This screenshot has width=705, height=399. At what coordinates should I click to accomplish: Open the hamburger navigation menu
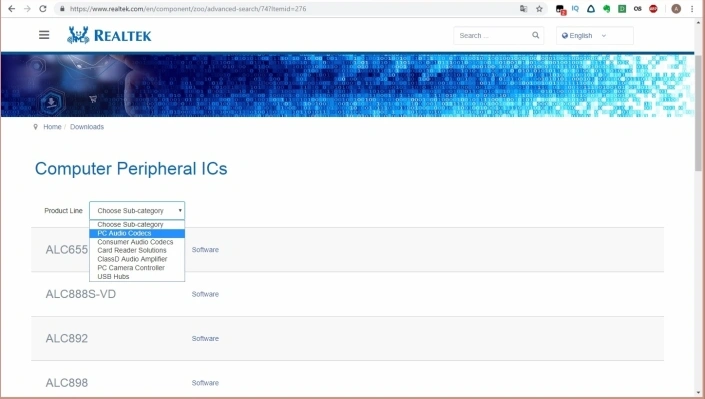(44, 35)
